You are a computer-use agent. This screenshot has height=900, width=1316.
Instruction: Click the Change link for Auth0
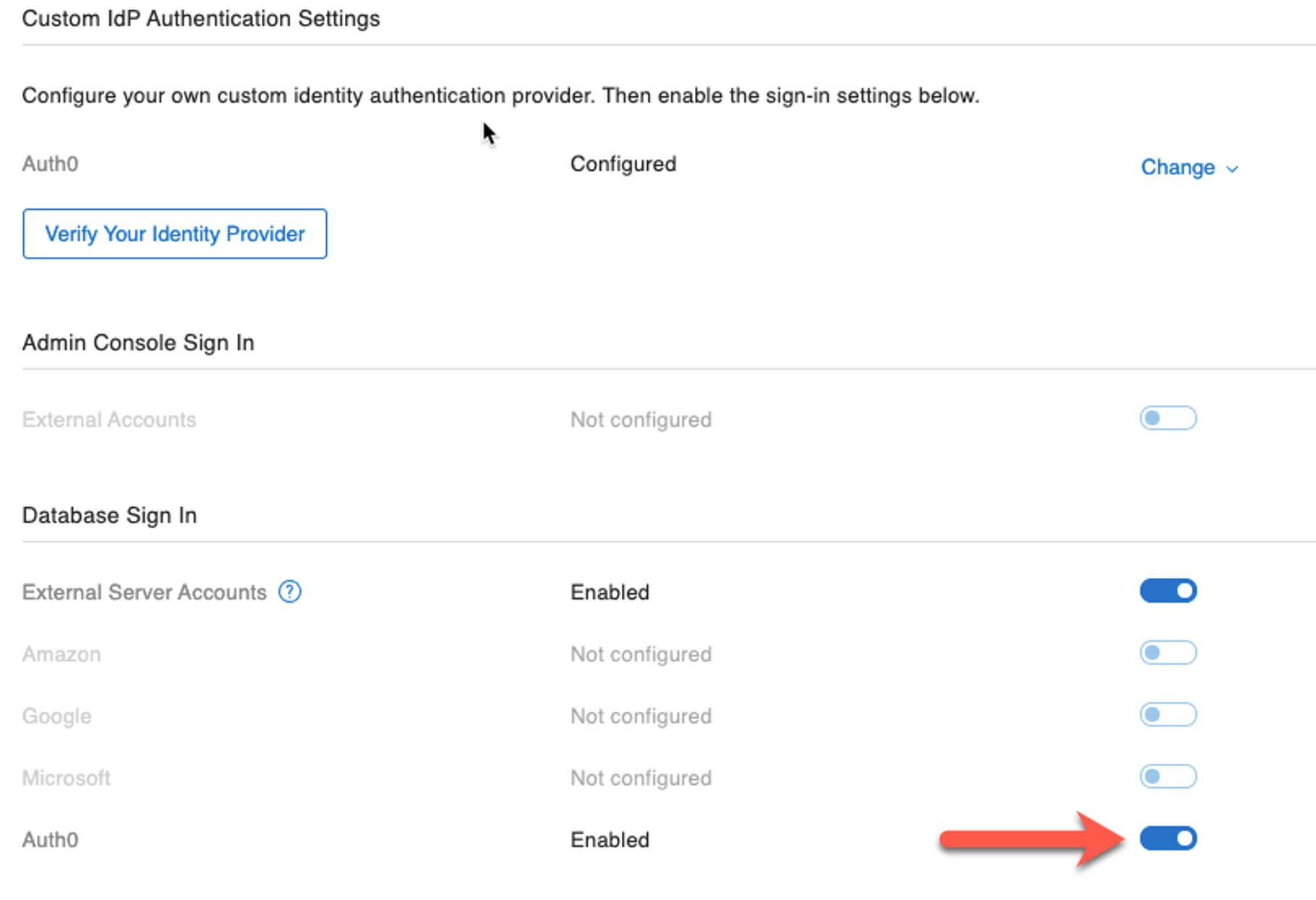1179,167
